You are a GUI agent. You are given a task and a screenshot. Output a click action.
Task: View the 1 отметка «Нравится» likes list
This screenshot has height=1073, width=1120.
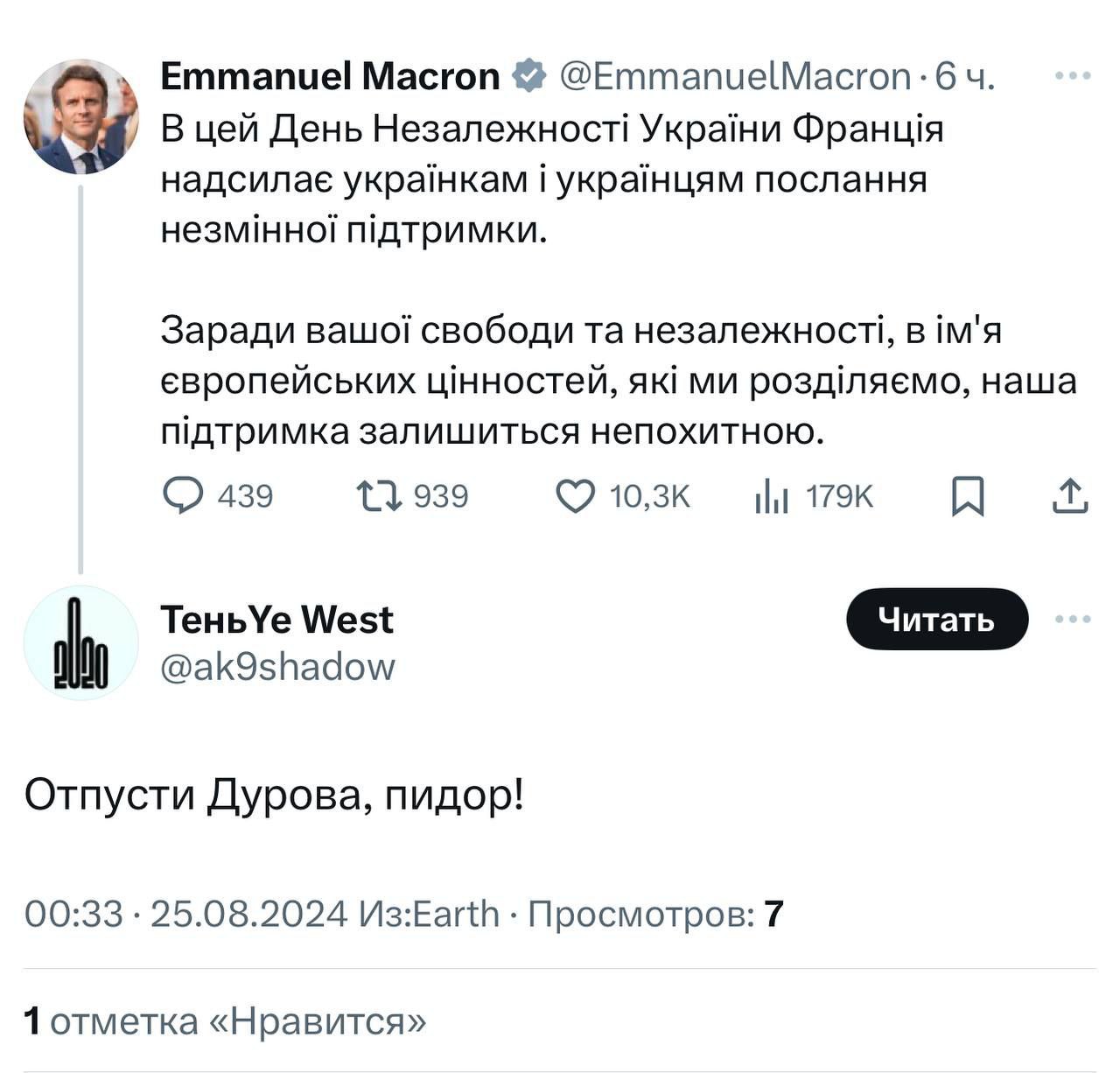[x=226, y=1021]
